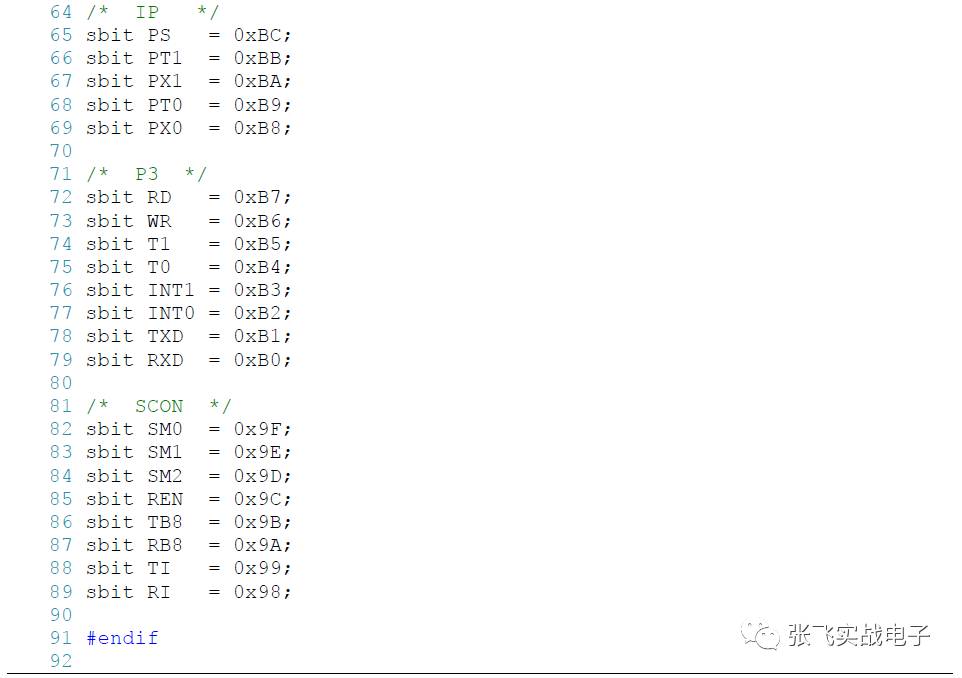Viewport: 962px width, 678px height.
Task: Click line number 92 at the bottom
Action: (61, 661)
